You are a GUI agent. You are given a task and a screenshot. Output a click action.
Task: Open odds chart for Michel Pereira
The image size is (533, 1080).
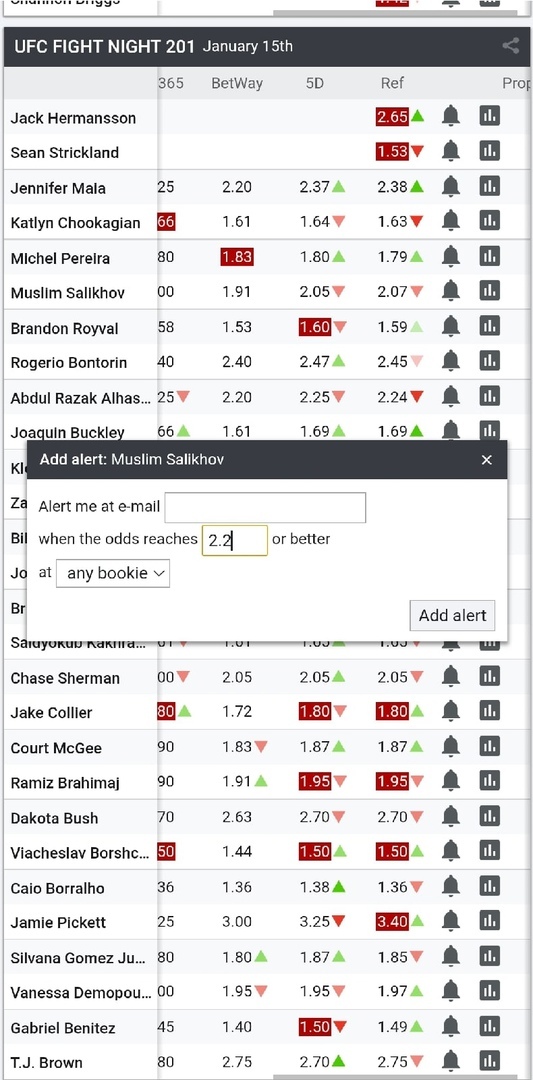pyautogui.click(x=490, y=257)
